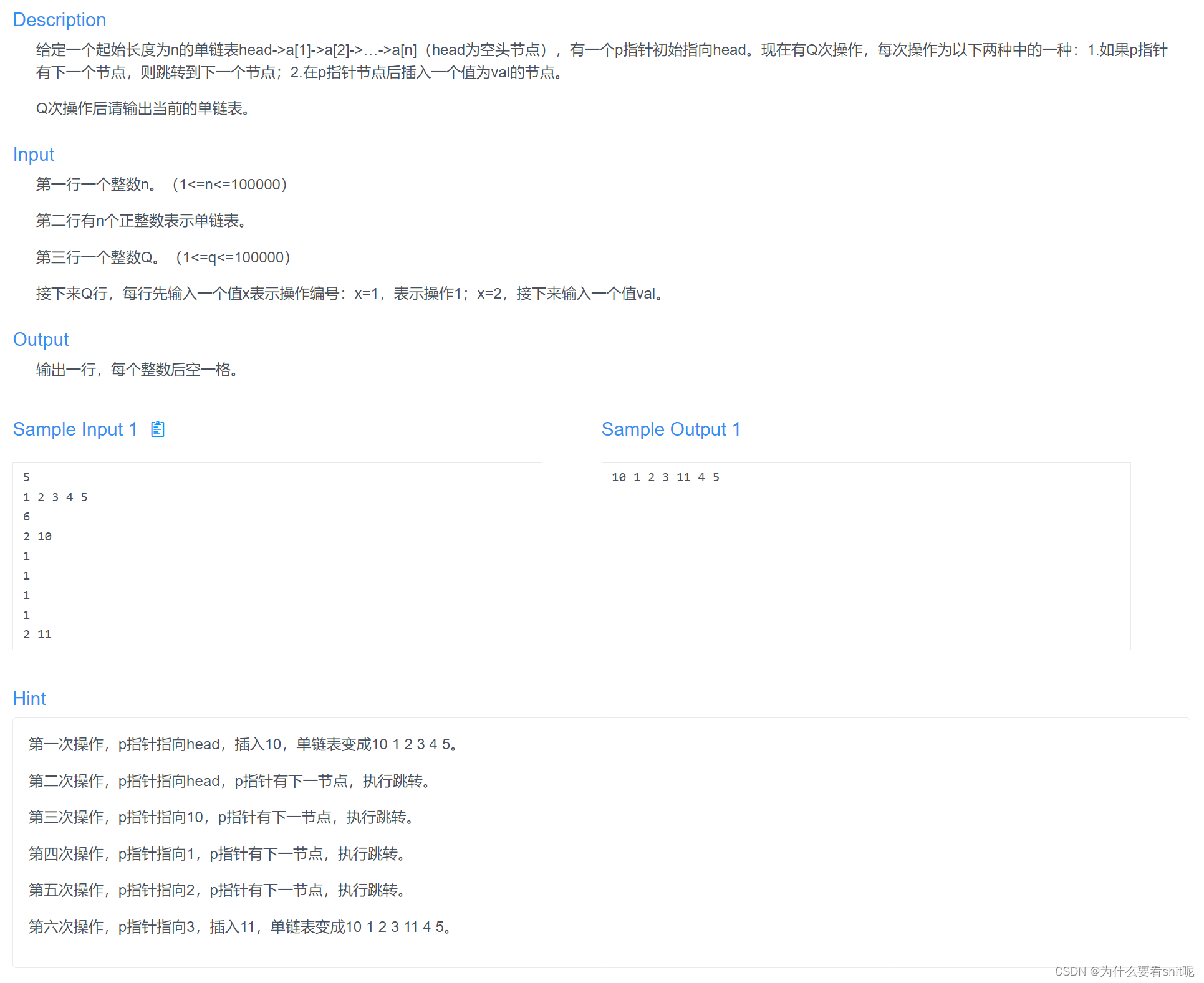Click the line '2 10' in sample input
The width and height of the screenshot is (1204, 983).
[37, 535]
